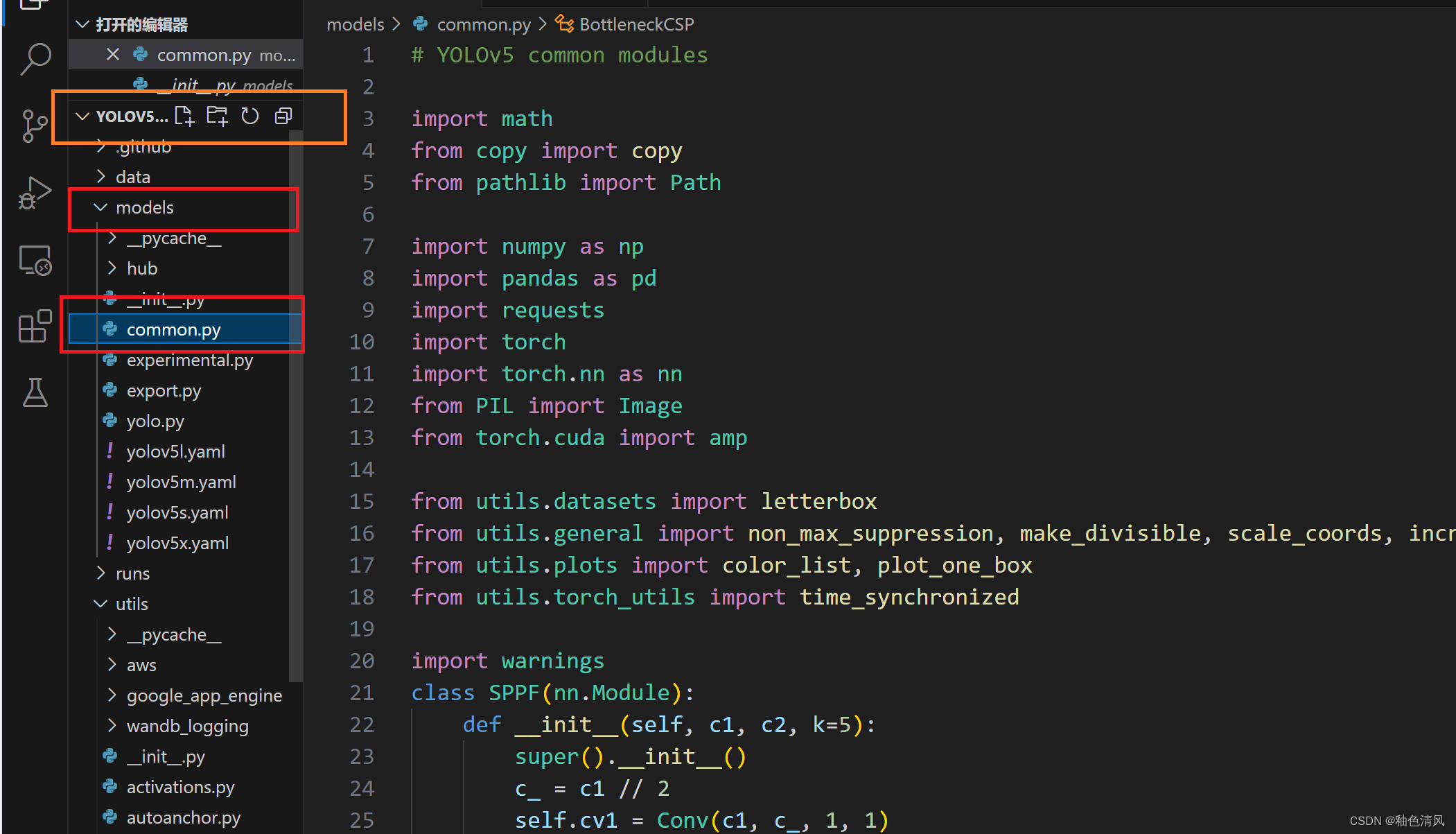Screen dimensions: 1456x834
Task: Open experimental.py from models folder
Action: (x=189, y=360)
